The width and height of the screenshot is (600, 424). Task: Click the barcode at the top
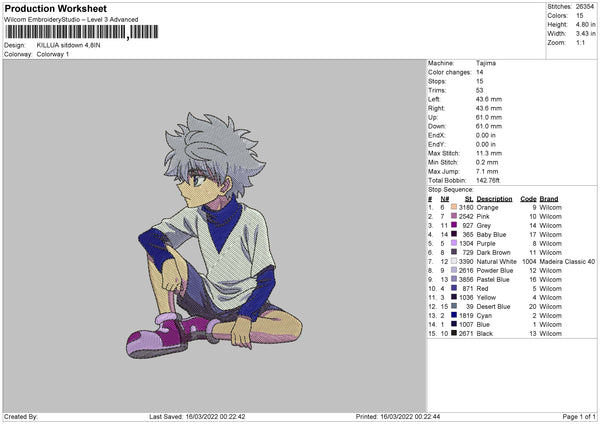pyautogui.click(x=82, y=32)
